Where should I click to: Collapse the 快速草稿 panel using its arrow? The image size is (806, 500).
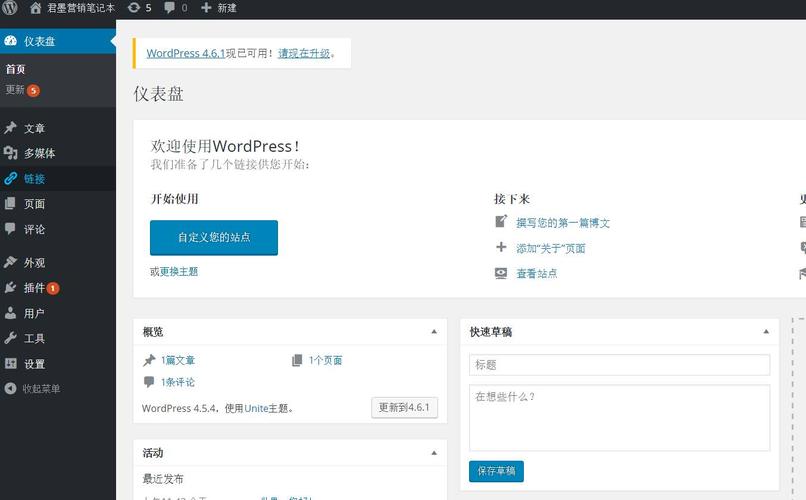click(766, 332)
